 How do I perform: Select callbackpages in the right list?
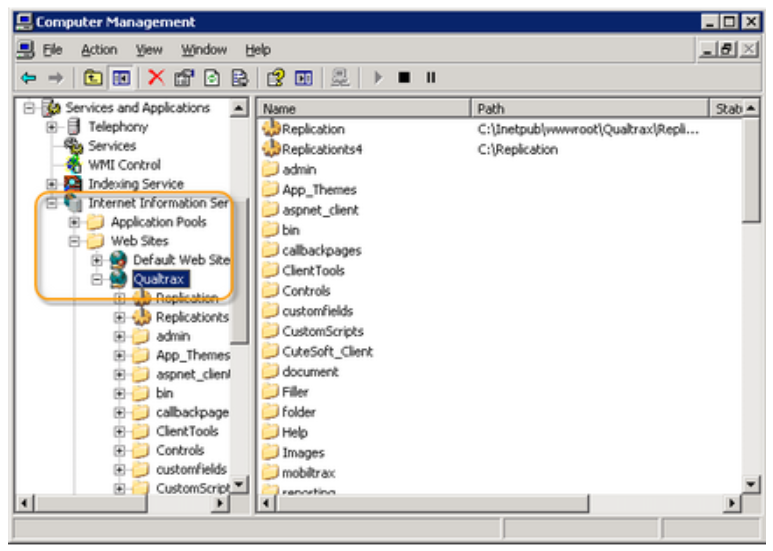[321, 250]
